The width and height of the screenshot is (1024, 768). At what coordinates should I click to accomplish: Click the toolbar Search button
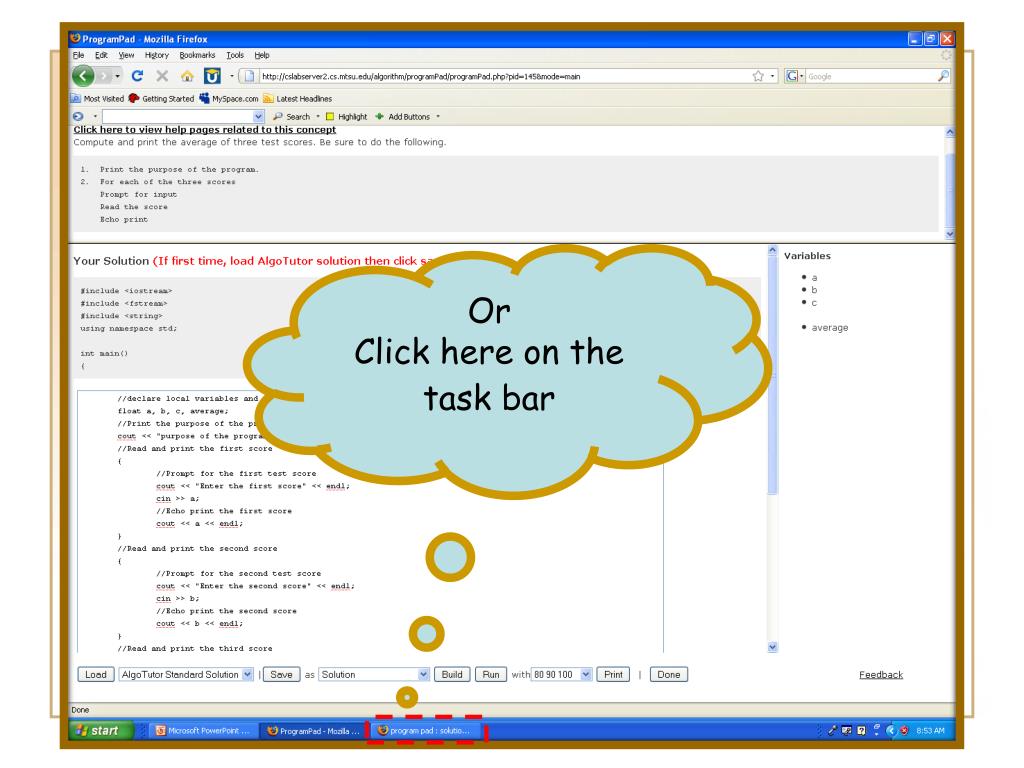(292, 117)
